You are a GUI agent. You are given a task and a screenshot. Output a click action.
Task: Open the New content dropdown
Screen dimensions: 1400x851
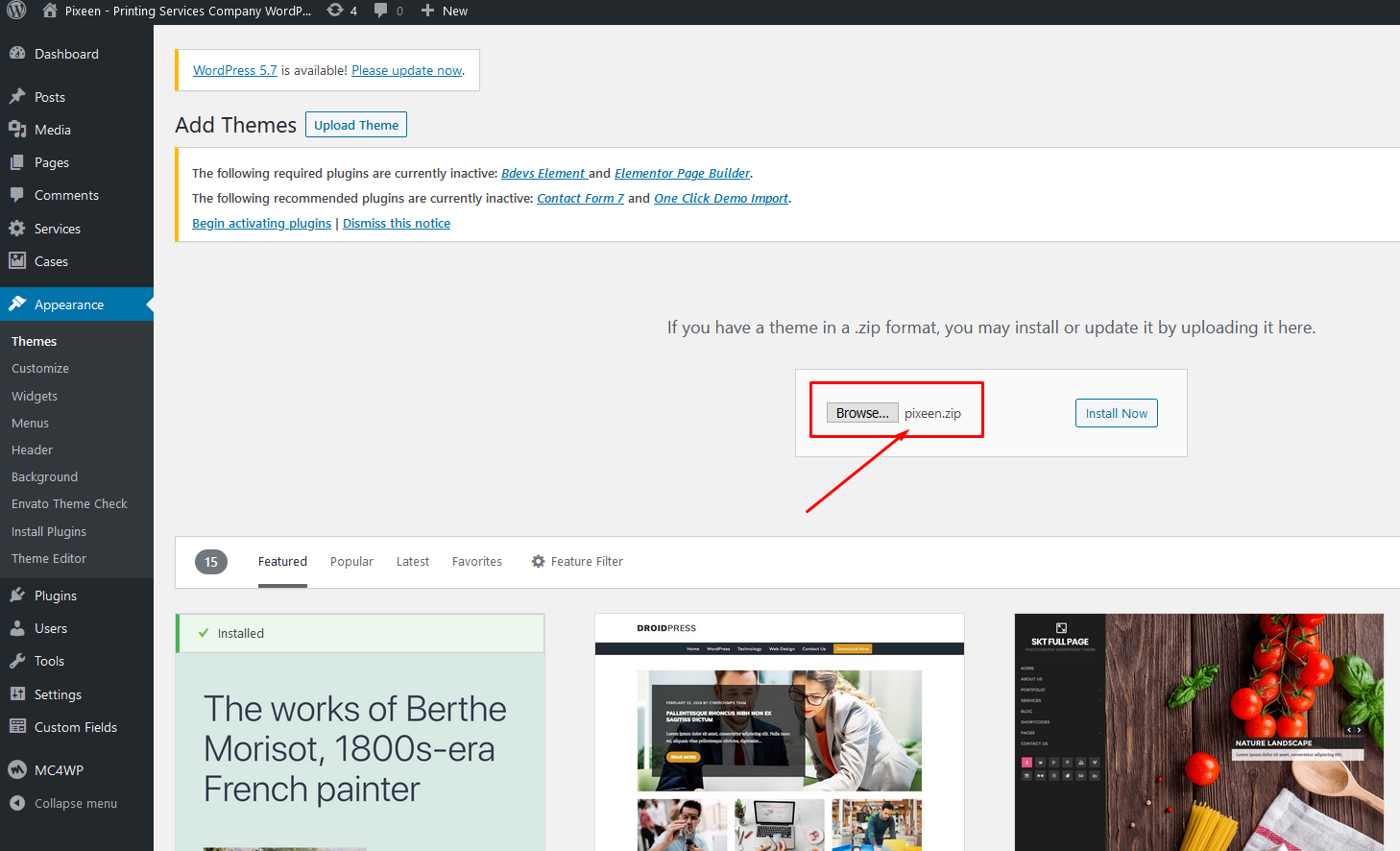coord(445,11)
